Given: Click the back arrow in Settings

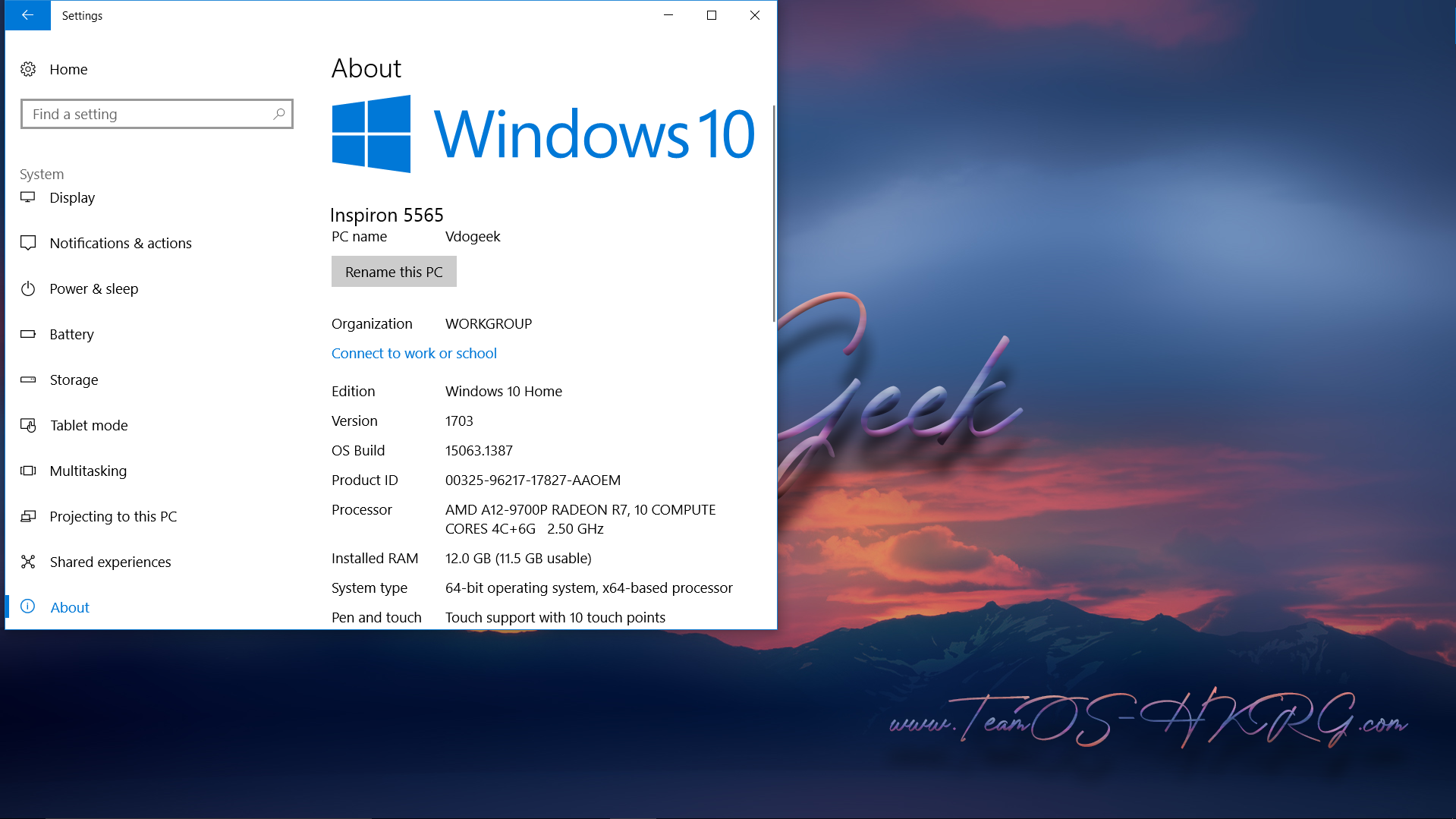Looking at the screenshot, I should point(27,15).
